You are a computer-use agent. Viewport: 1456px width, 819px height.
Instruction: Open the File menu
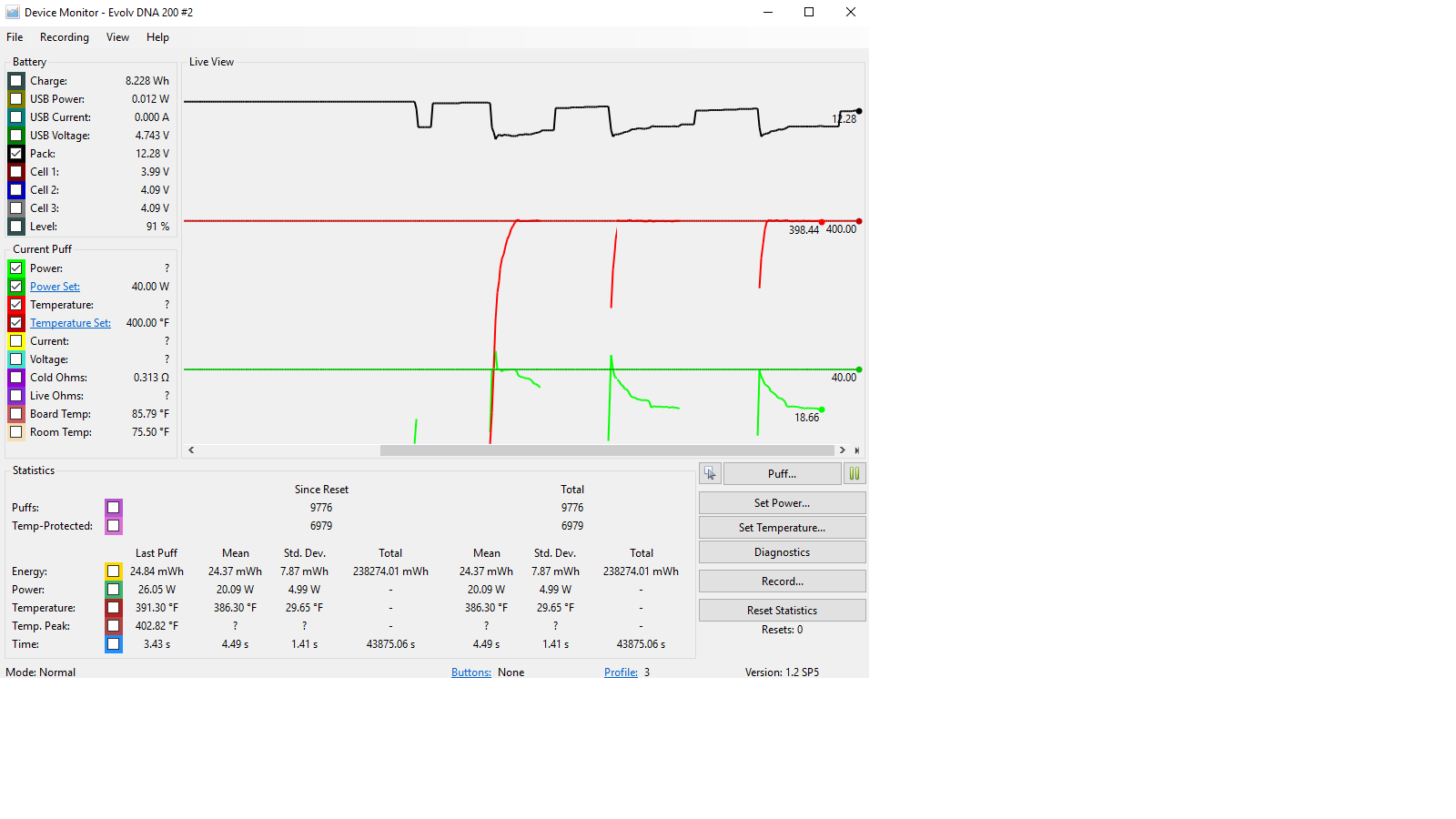(x=15, y=37)
